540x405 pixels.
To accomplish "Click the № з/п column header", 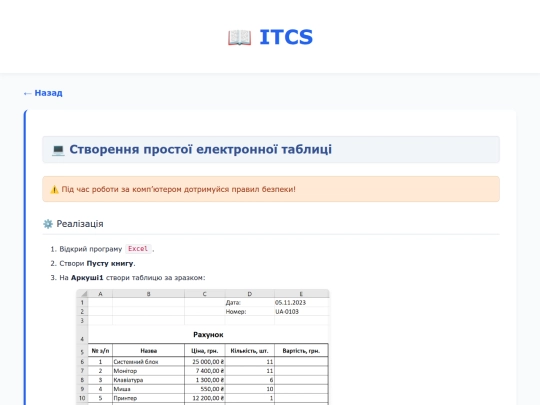I will coord(100,351).
